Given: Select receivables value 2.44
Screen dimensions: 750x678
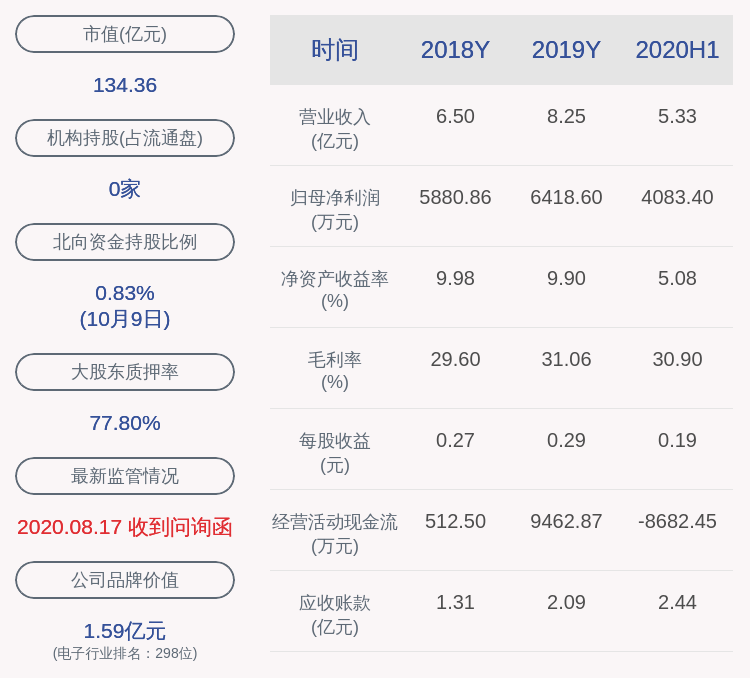Looking at the screenshot, I should point(677,601).
